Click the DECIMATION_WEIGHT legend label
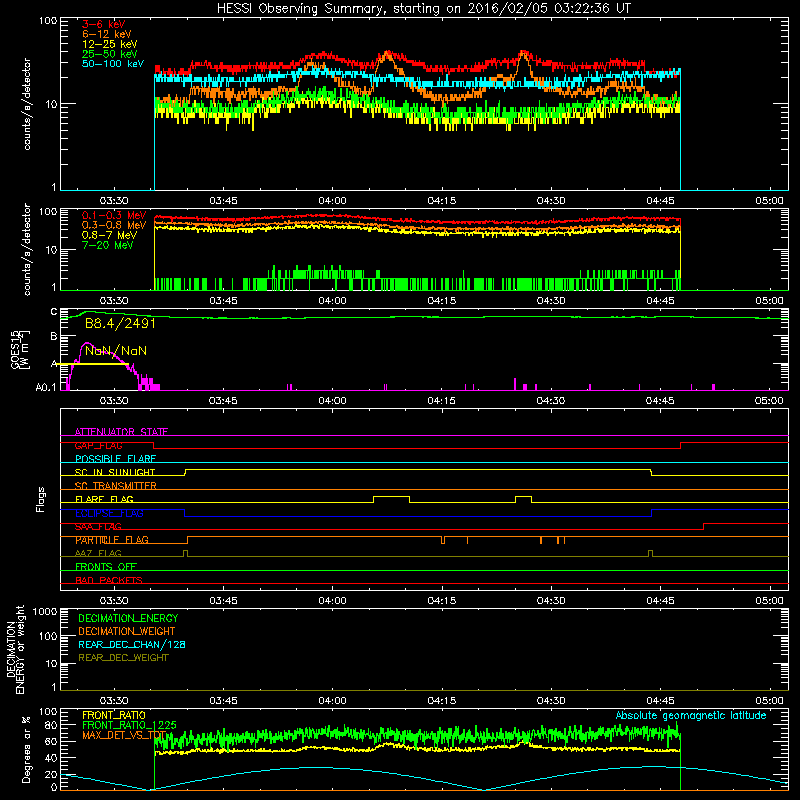800x800 pixels. click(x=127, y=631)
